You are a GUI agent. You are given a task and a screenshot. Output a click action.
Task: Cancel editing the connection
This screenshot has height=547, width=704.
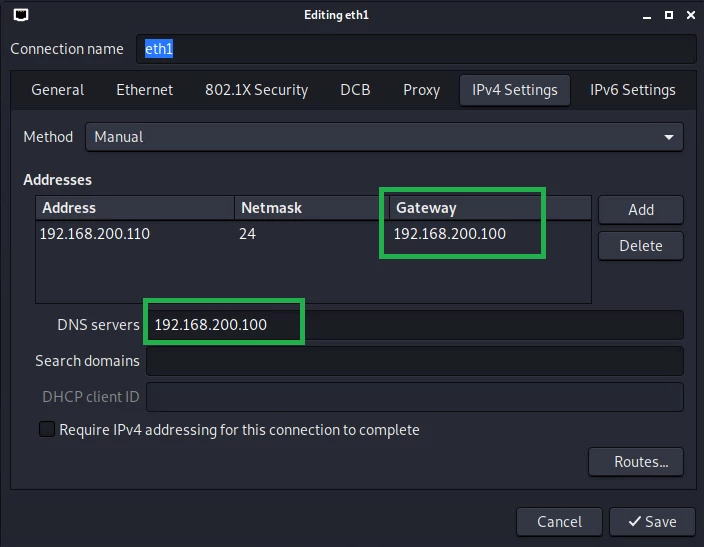[x=559, y=522]
